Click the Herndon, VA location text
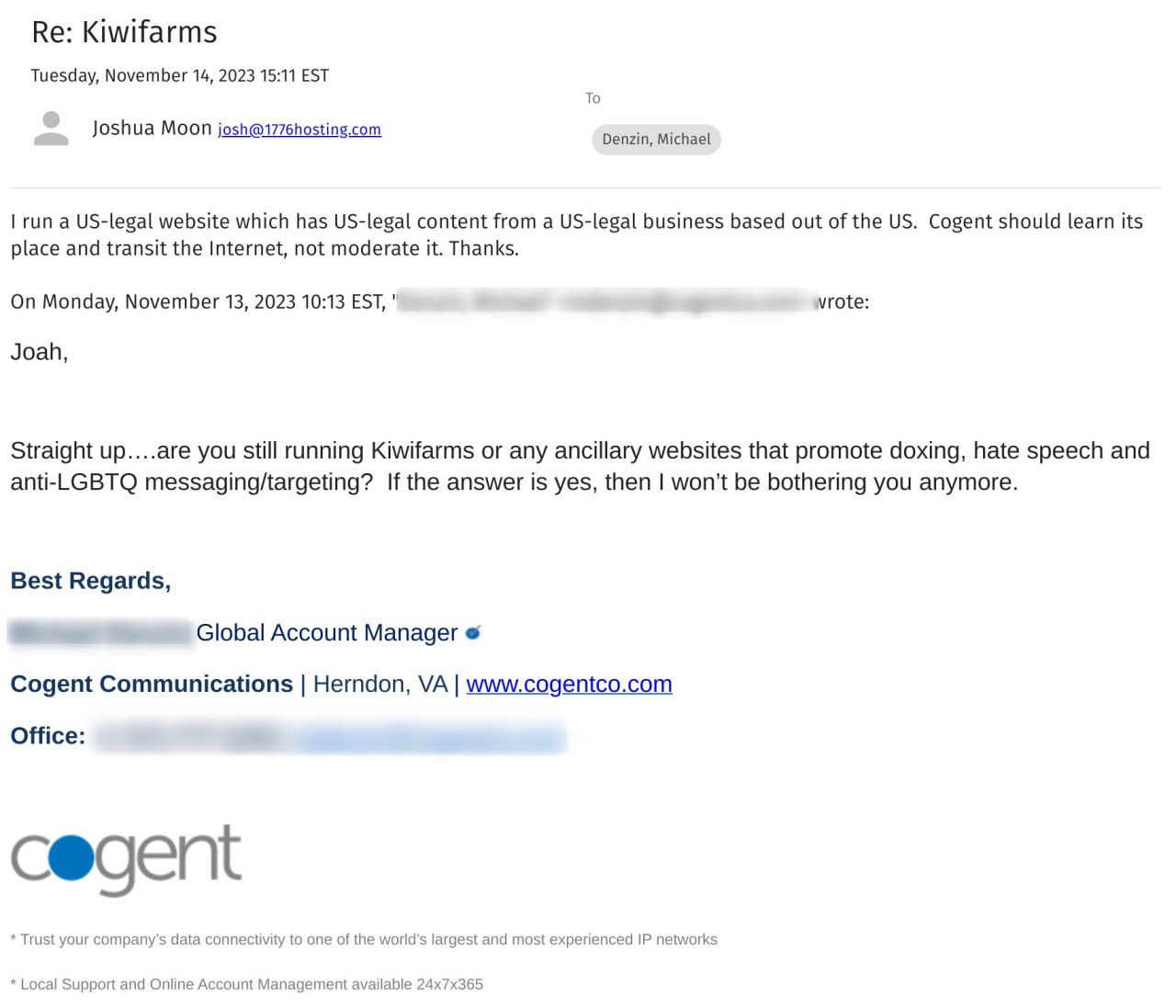Image resolution: width=1176 pixels, height=1008 pixels. pos(380,685)
